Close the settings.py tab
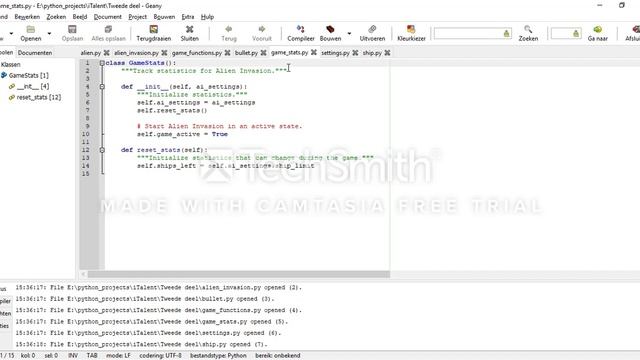Screen dimensions: 640x360 click(x=355, y=53)
